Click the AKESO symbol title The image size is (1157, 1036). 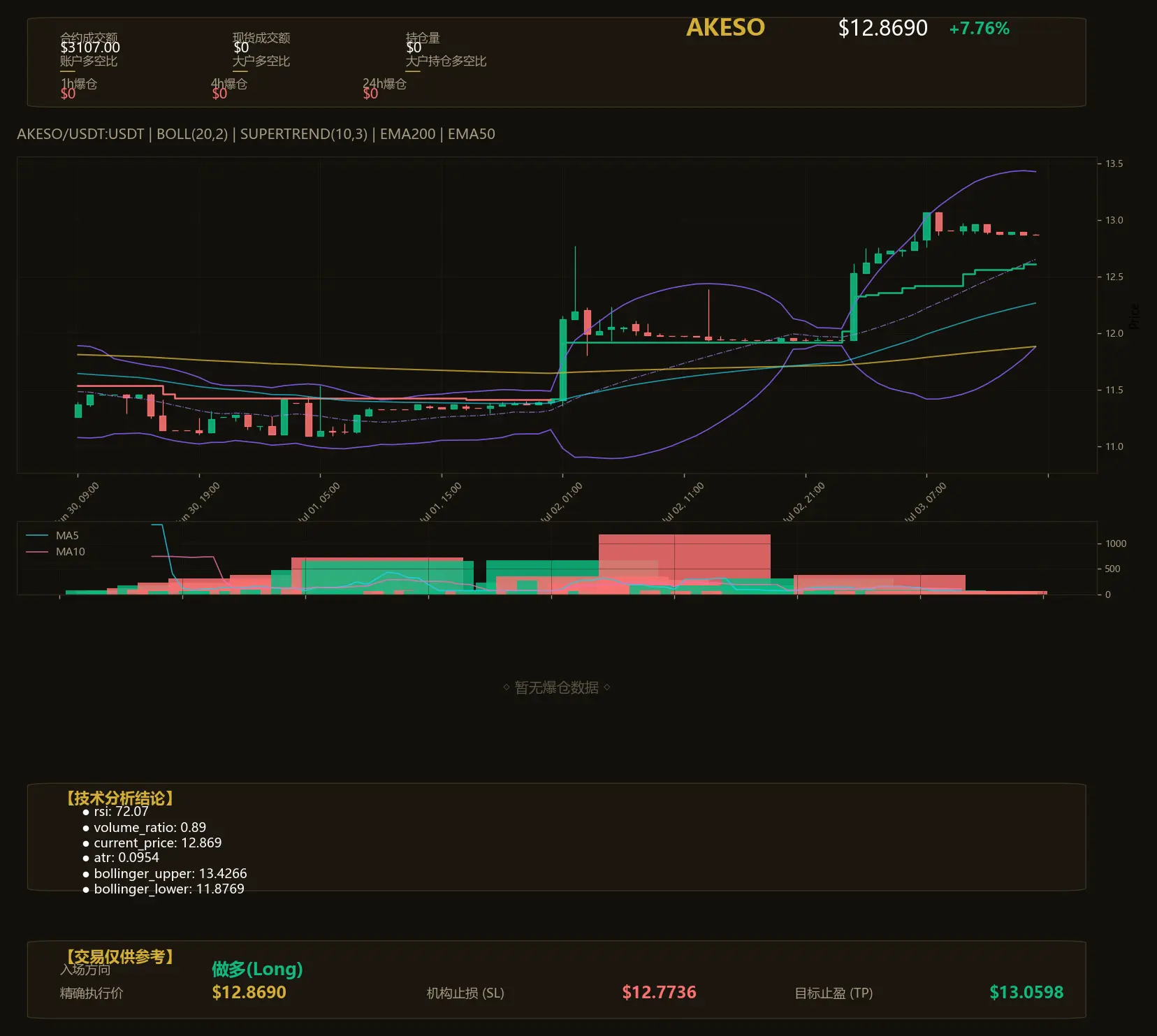[725, 27]
